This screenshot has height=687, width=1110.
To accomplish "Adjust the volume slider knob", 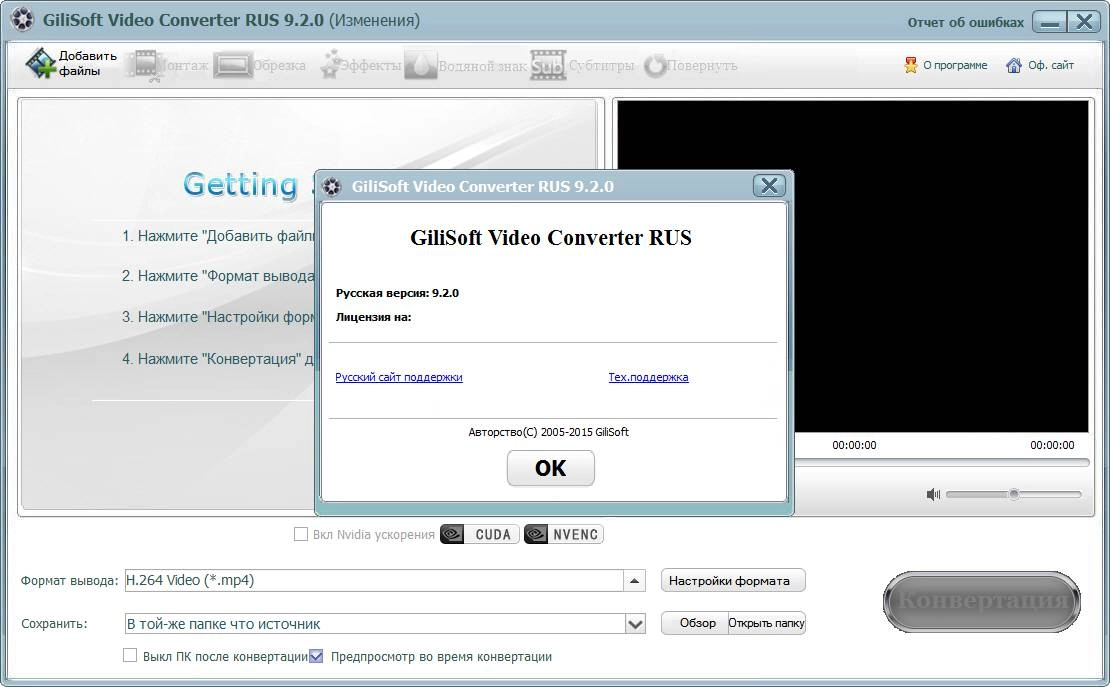I will point(1014,494).
